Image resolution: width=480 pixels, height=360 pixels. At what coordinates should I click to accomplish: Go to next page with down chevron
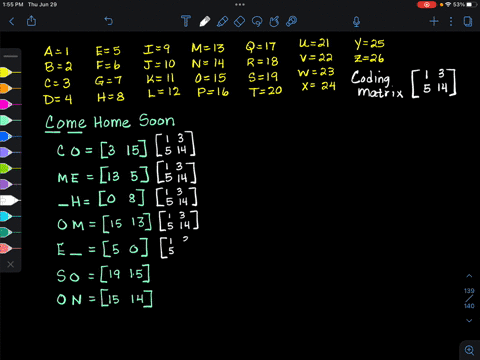click(469, 321)
